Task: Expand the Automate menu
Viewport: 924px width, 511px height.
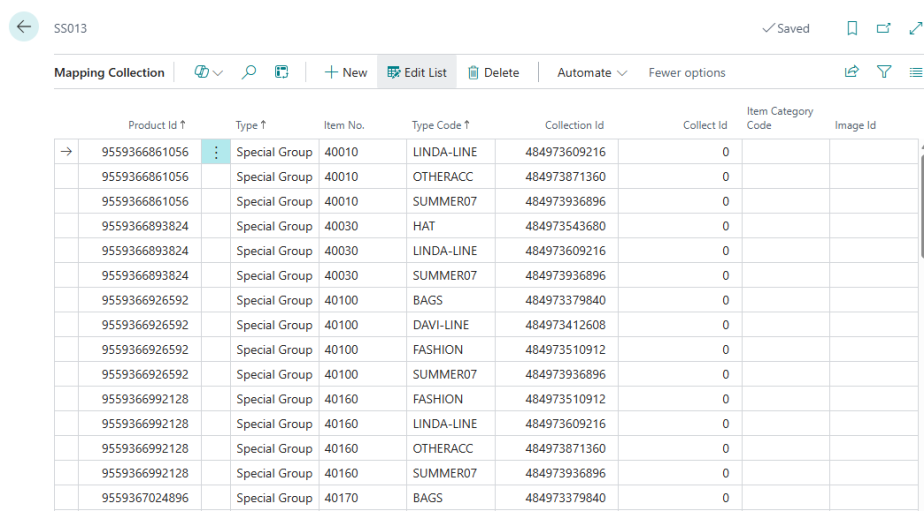Action: (592, 72)
